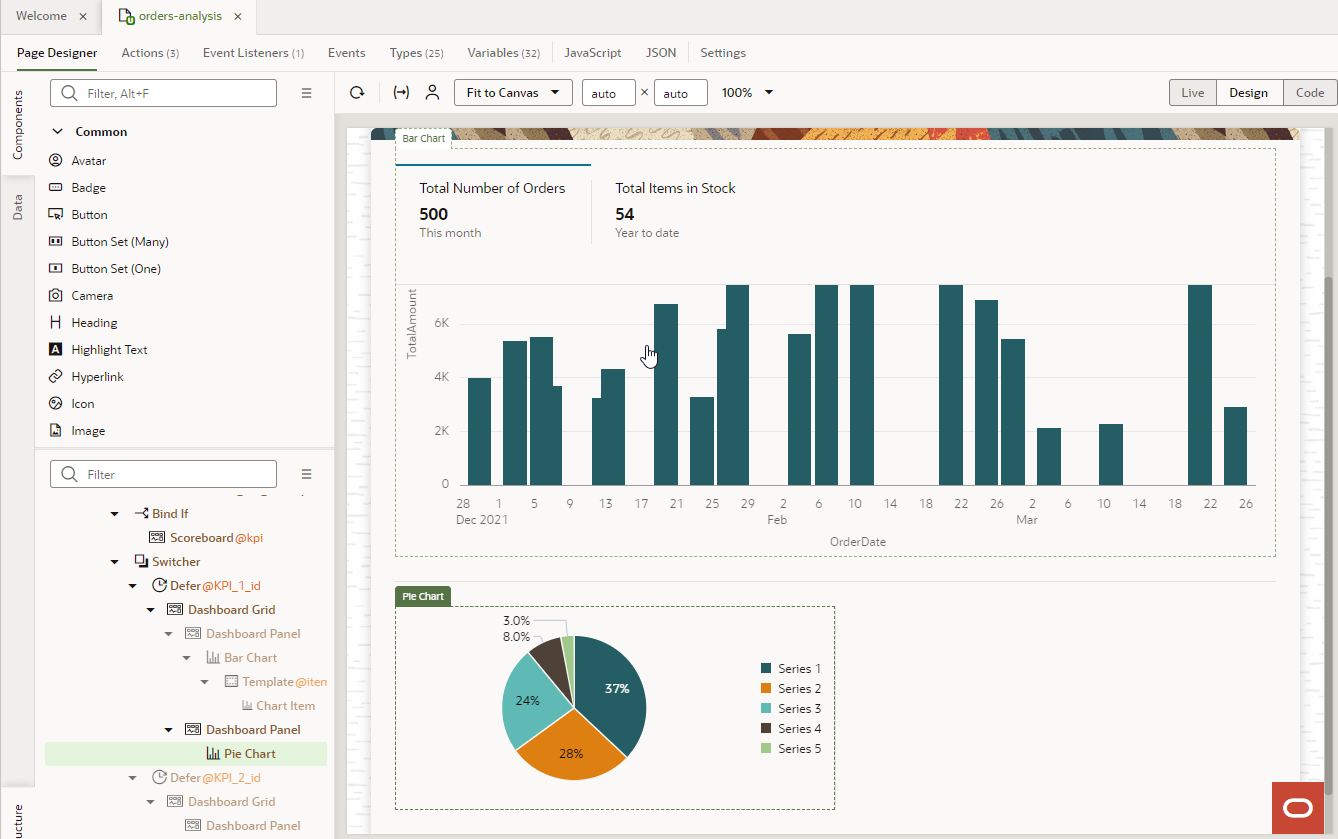Open the Structure panel hamburger menu

click(x=307, y=473)
